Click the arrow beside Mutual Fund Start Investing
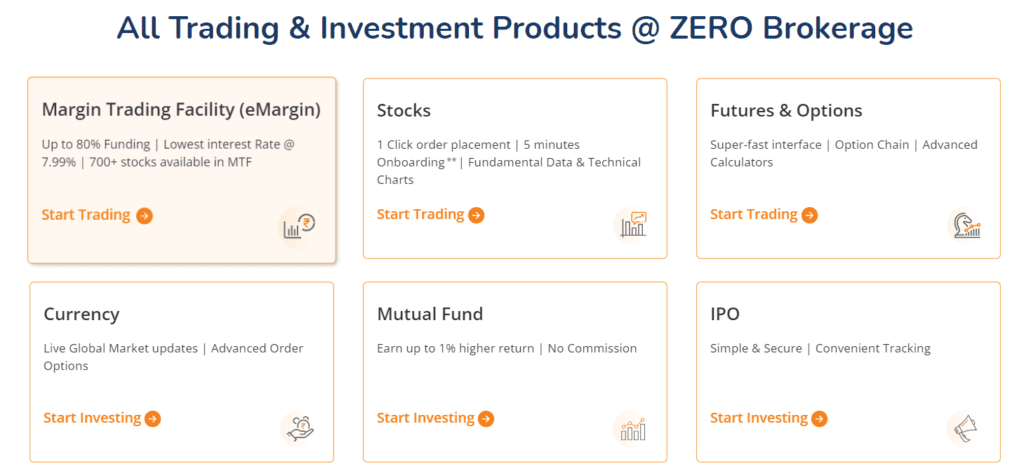 486,419
